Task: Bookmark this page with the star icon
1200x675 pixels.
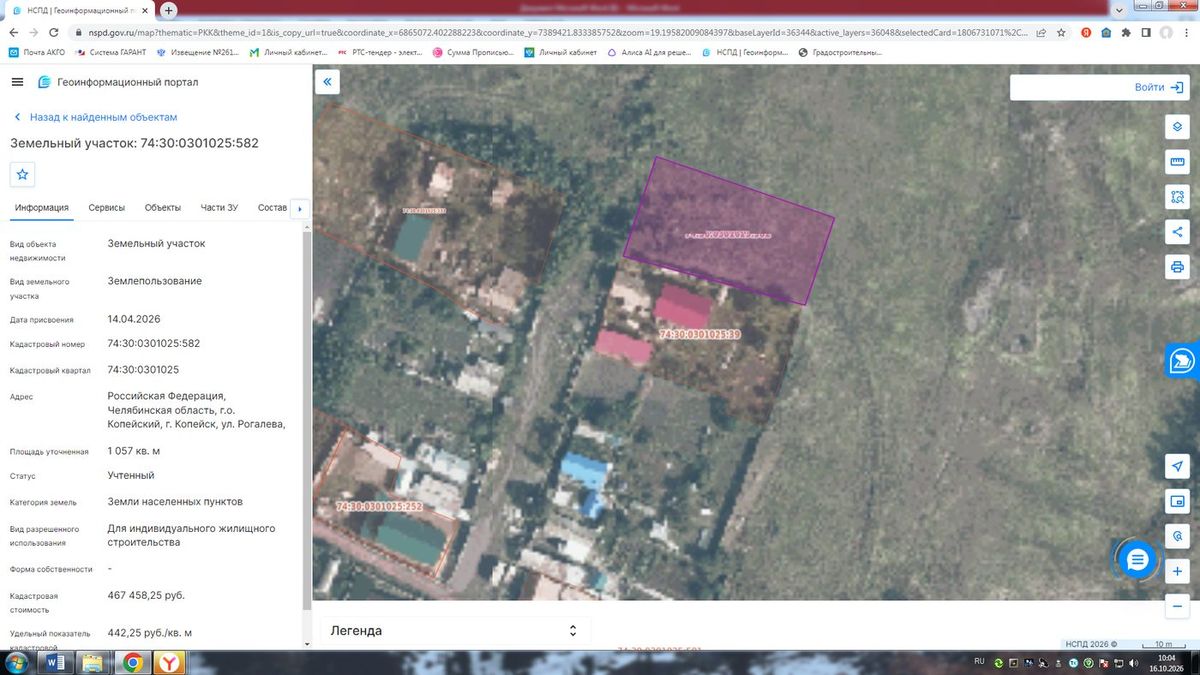Action: pos(1060,32)
